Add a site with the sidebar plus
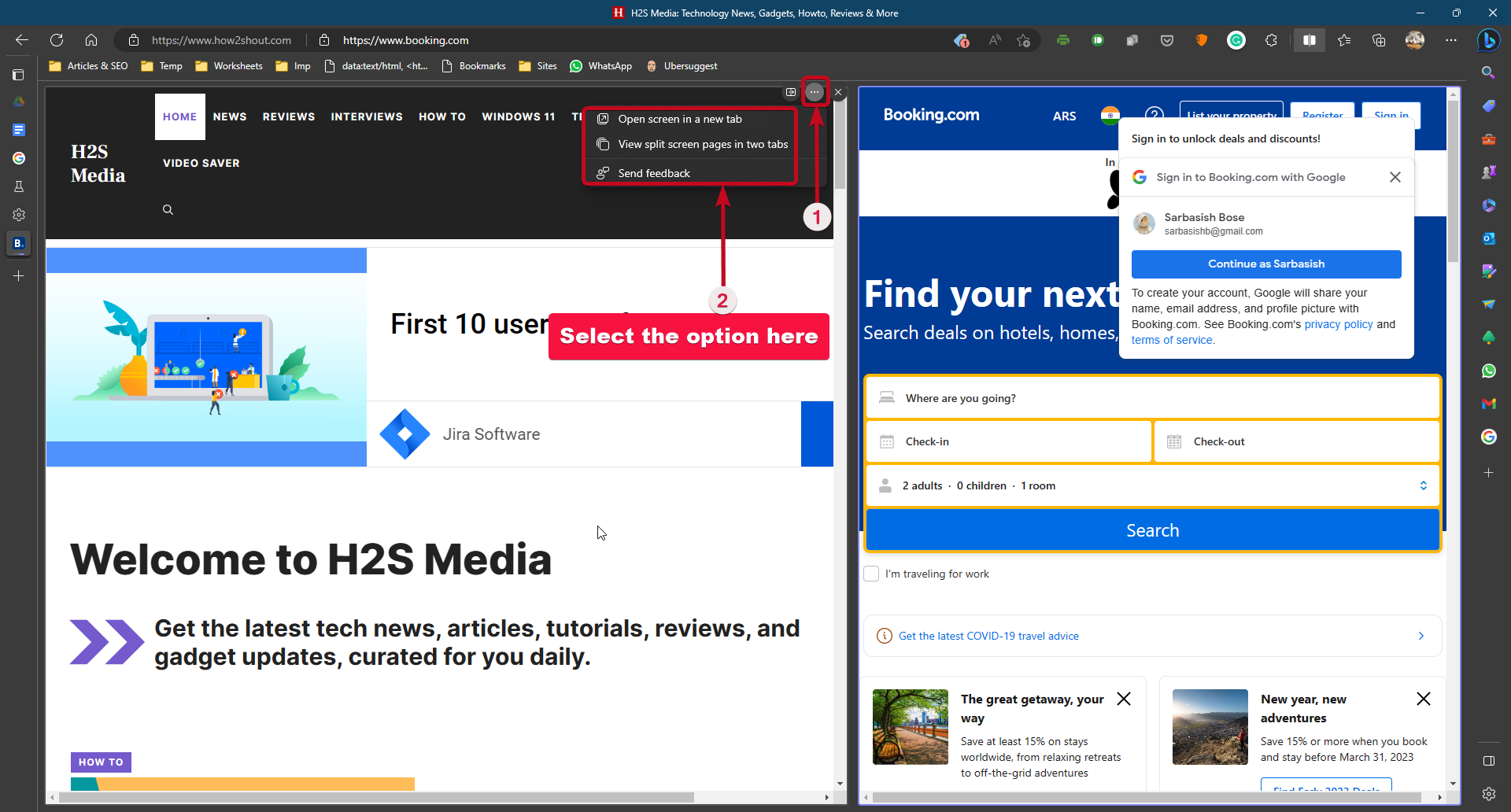The height and width of the screenshot is (812, 1511). click(x=1488, y=473)
